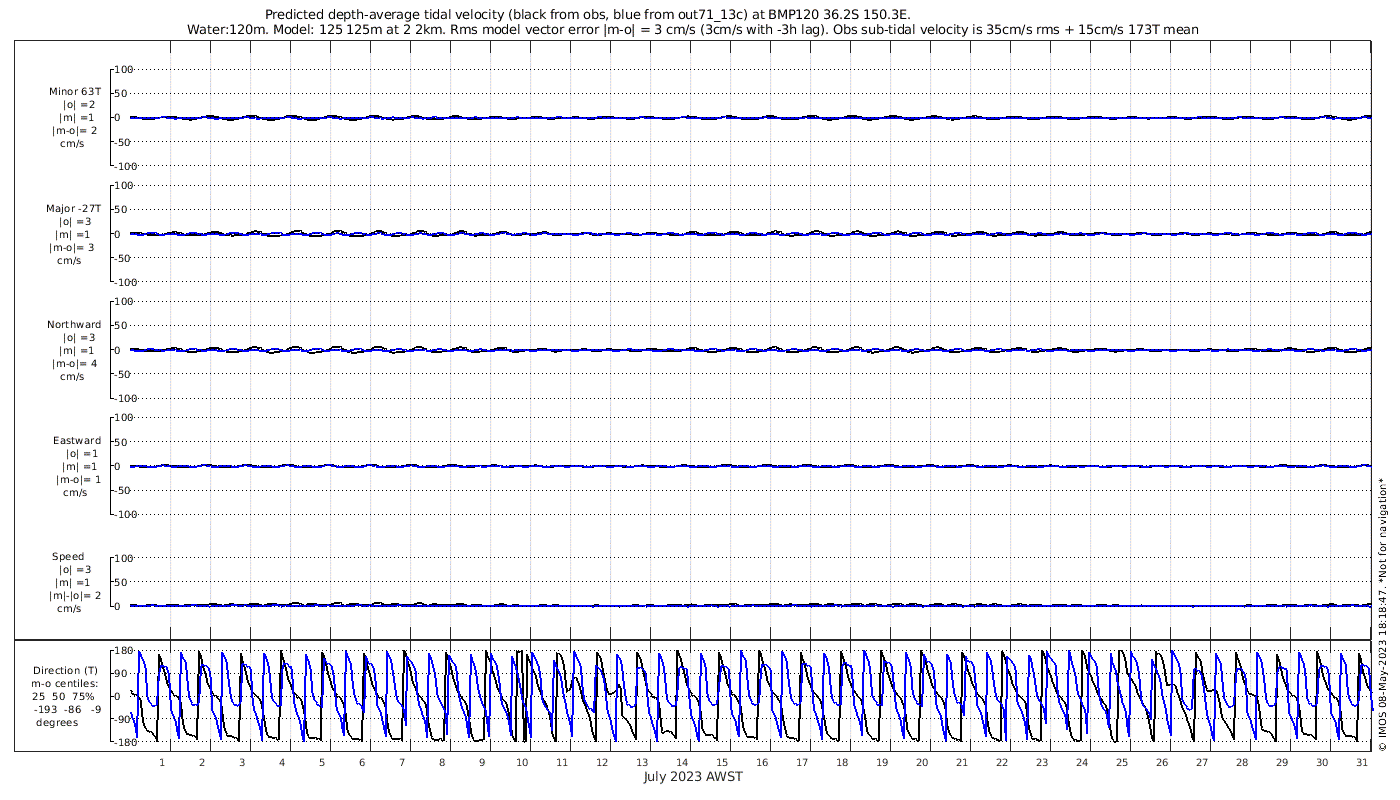Select day "22" on the July date axis
This screenshot has width=1400, height=800.
(1002, 762)
